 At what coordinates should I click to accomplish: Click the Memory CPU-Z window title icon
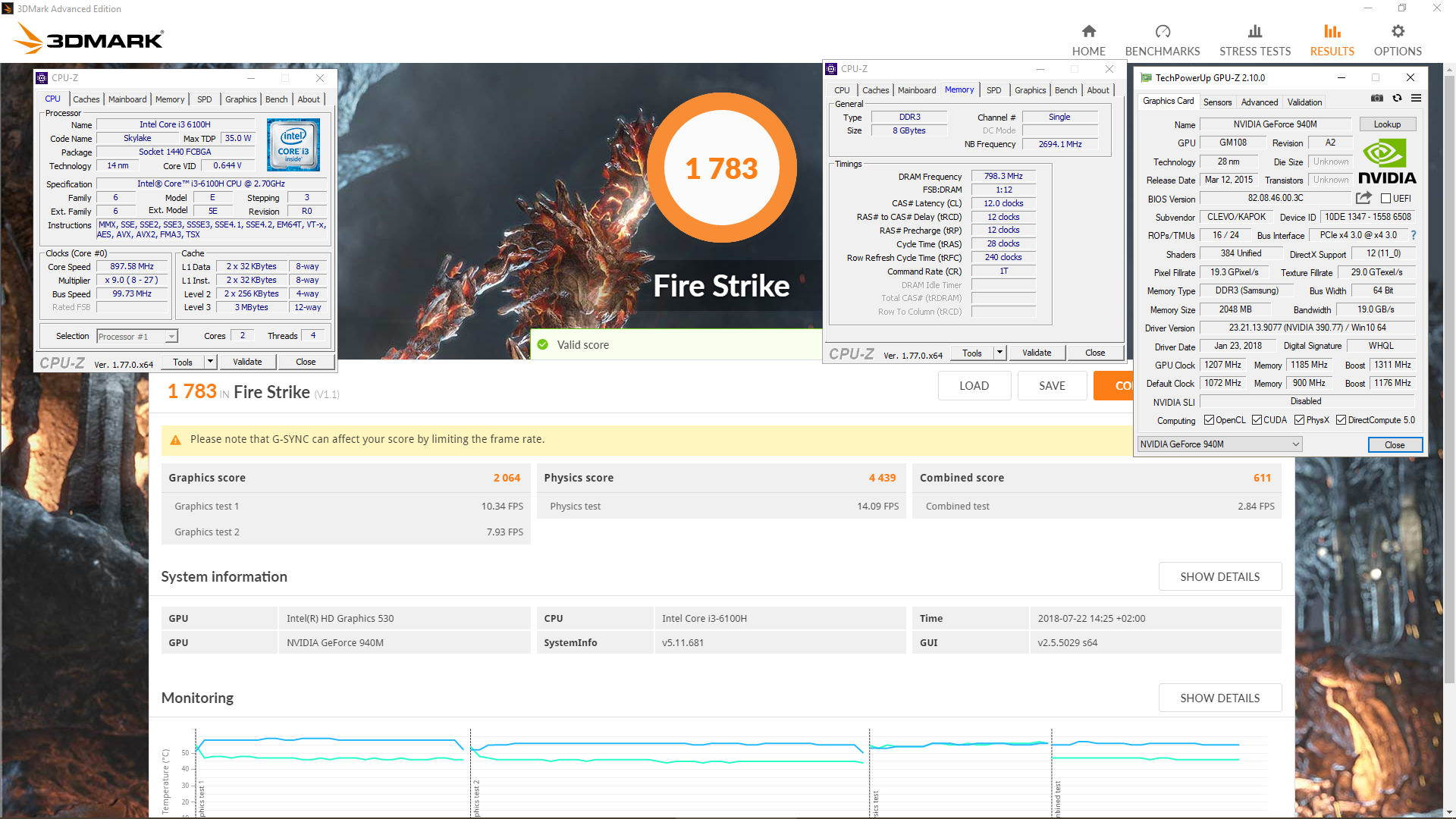pyautogui.click(x=831, y=69)
